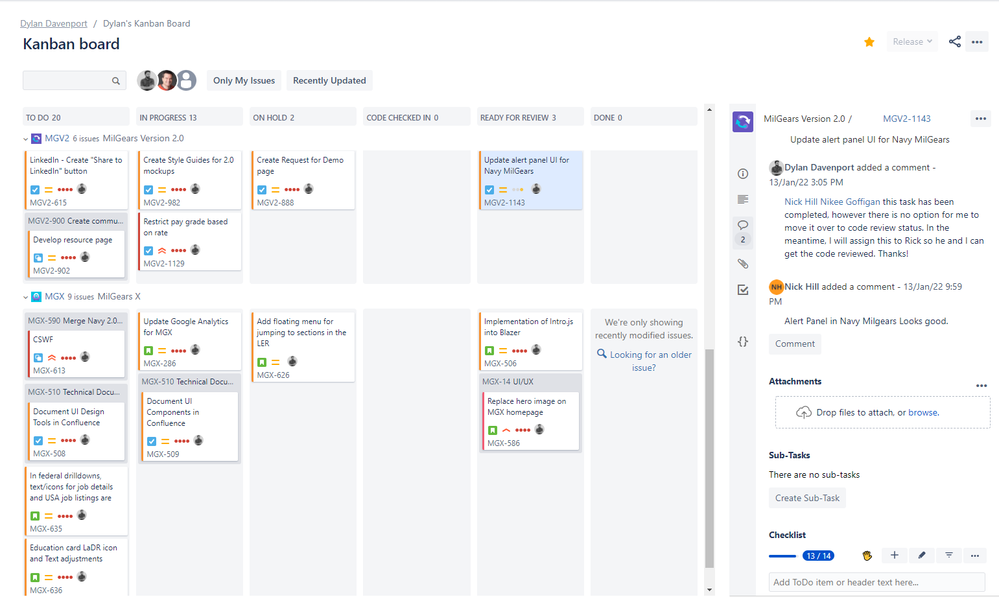Click TO DO 20 column header
This screenshot has width=999, height=597.
(x=75, y=117)
